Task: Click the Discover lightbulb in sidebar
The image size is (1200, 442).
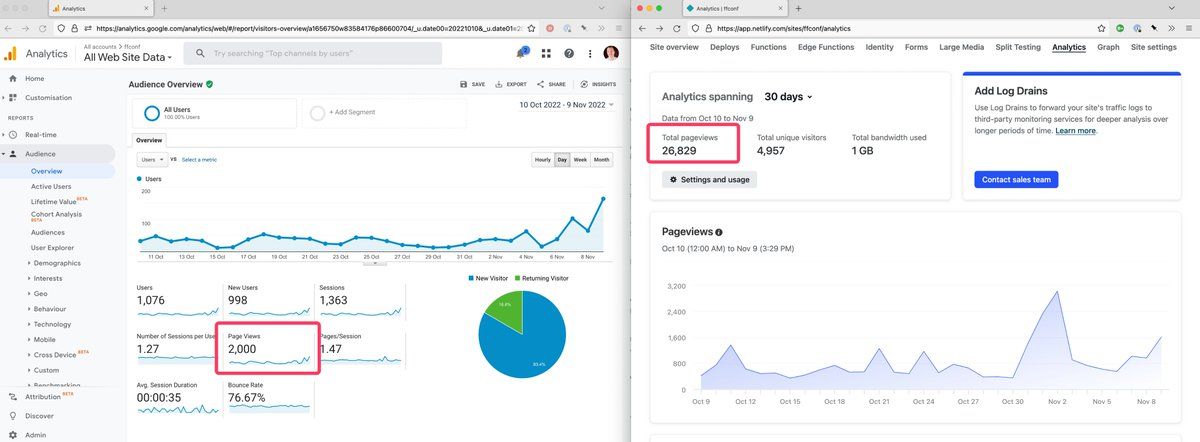Action: coord(14,415)
